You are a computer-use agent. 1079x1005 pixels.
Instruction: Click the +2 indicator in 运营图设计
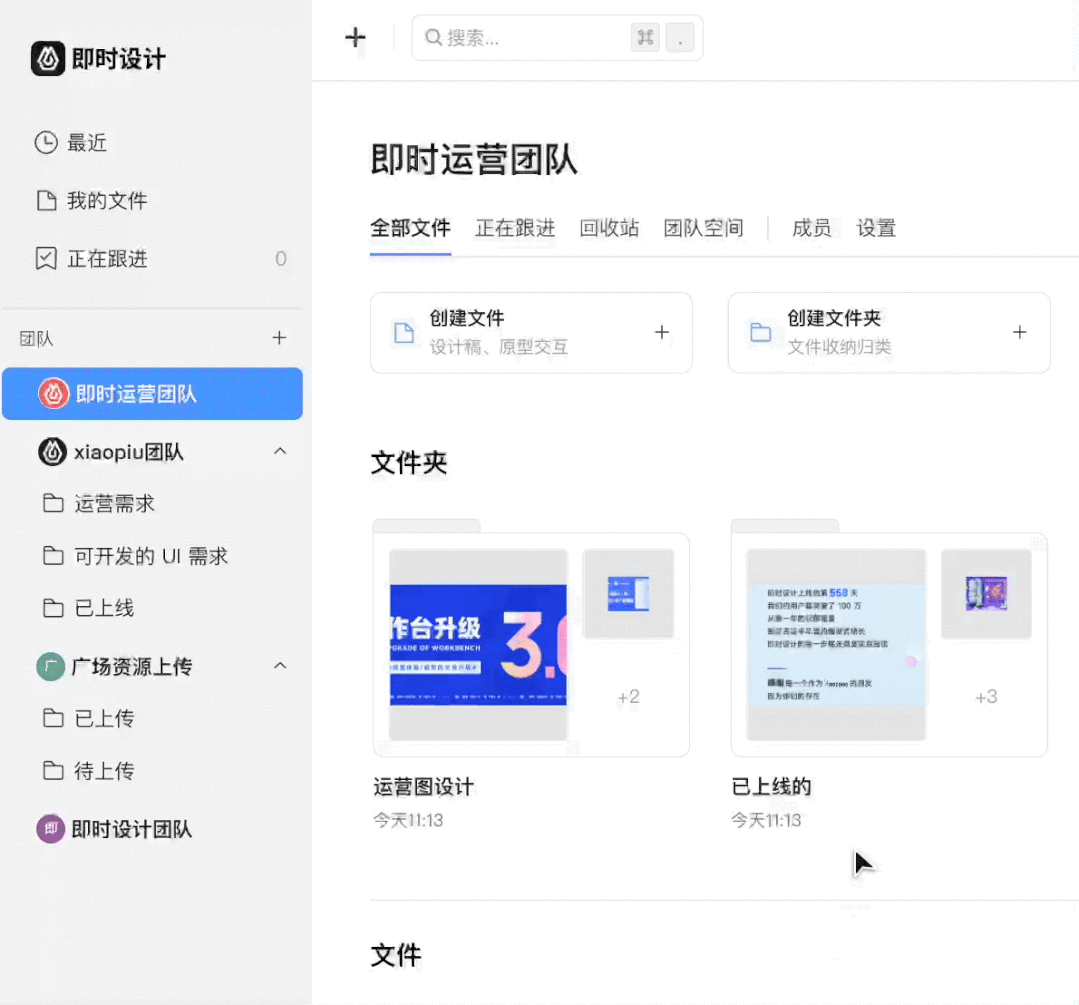click(x=628, y=697)
